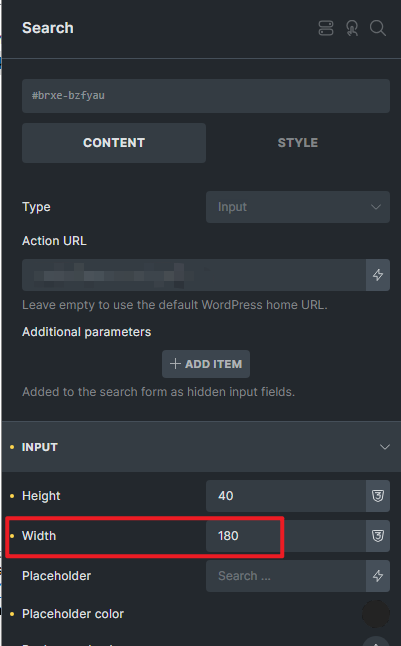The height and width of the screenshot is (646, 401).
Task: Click CSS variable icon beside Height field
Action: click(x=378, y=496)
